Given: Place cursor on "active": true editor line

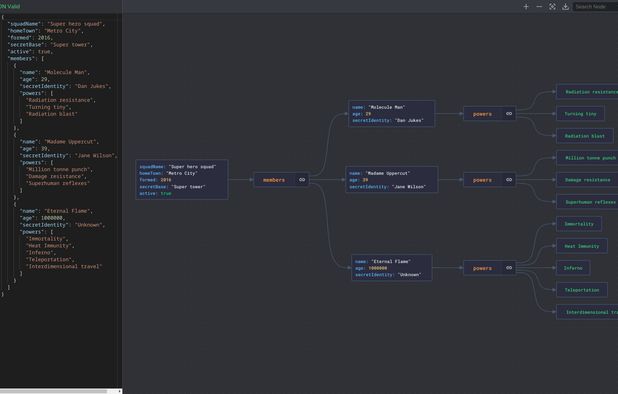Looking at the screenshot, I should pos(30,52).
